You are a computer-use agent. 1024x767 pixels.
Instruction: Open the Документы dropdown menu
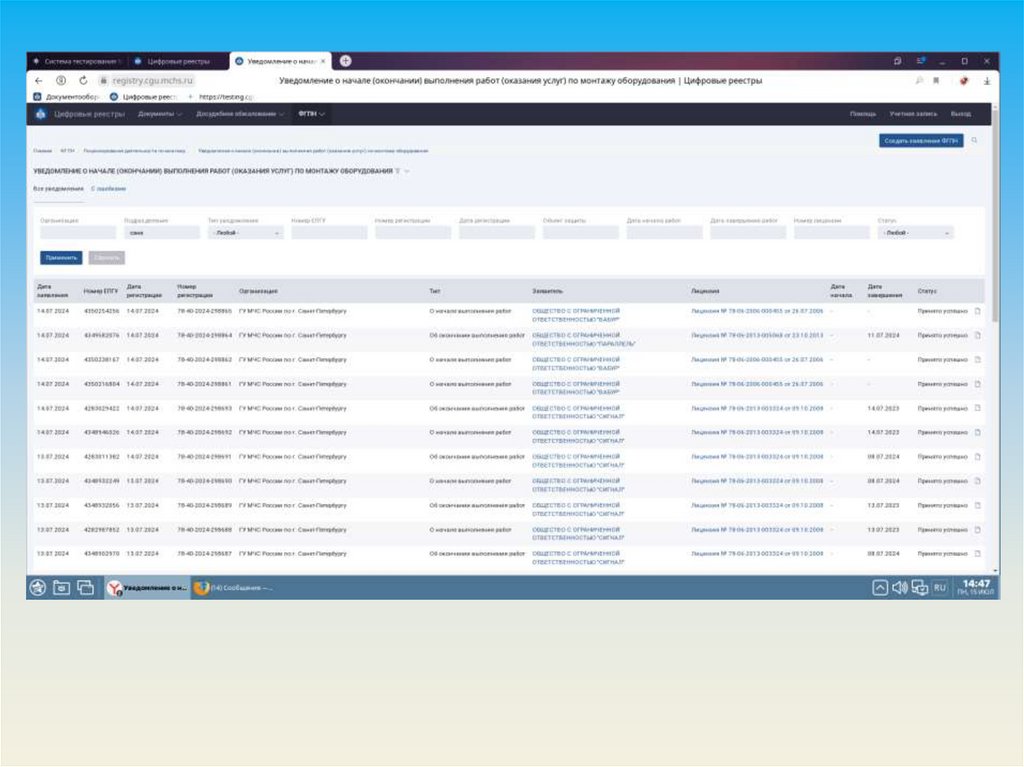[160, 114]
